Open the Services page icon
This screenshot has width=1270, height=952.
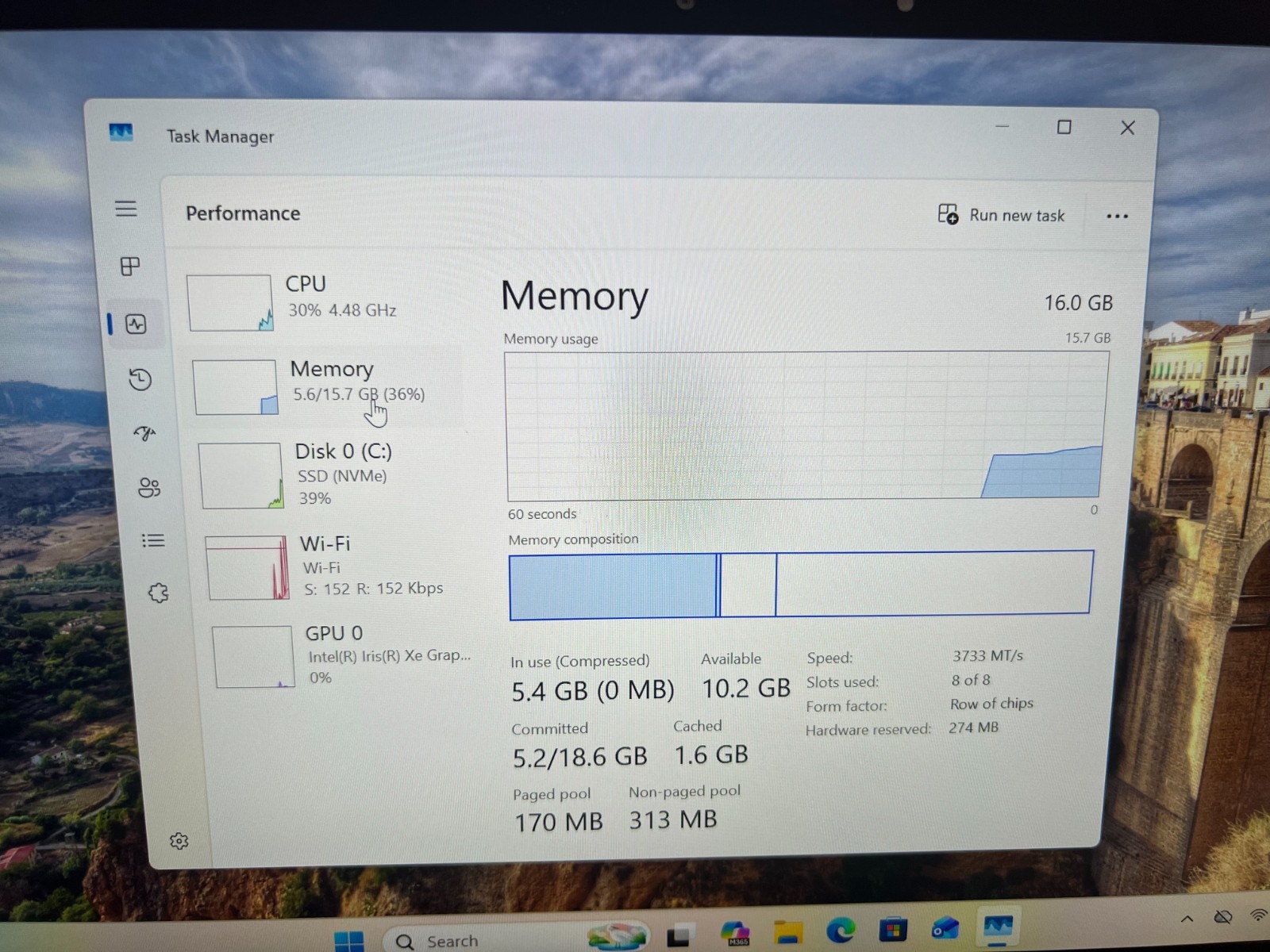tap(158, 593)
